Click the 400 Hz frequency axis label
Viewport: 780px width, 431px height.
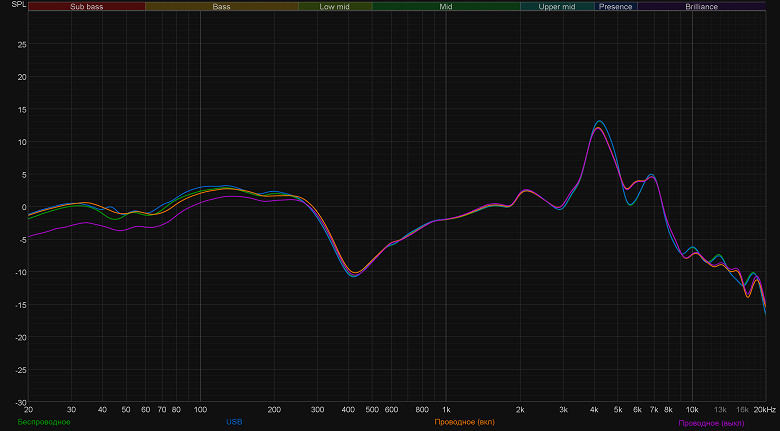coord(348,410)
